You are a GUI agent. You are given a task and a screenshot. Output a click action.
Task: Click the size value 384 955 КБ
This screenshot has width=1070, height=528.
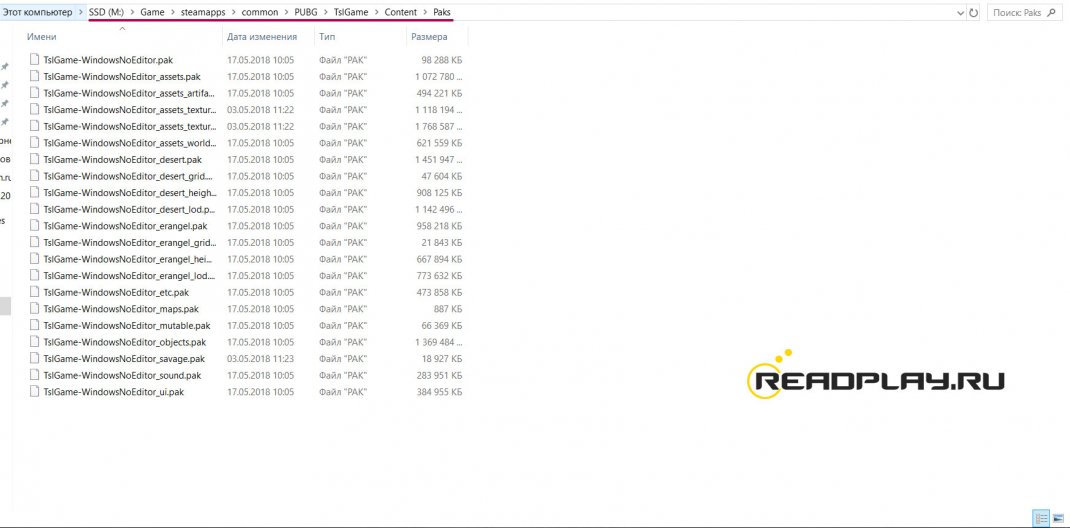(439, 392)
